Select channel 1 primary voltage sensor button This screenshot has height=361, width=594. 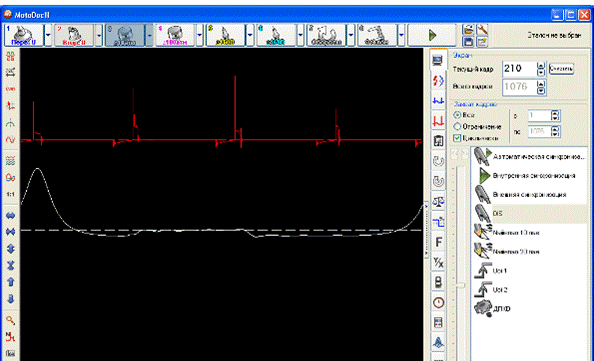tap(23, 35)
